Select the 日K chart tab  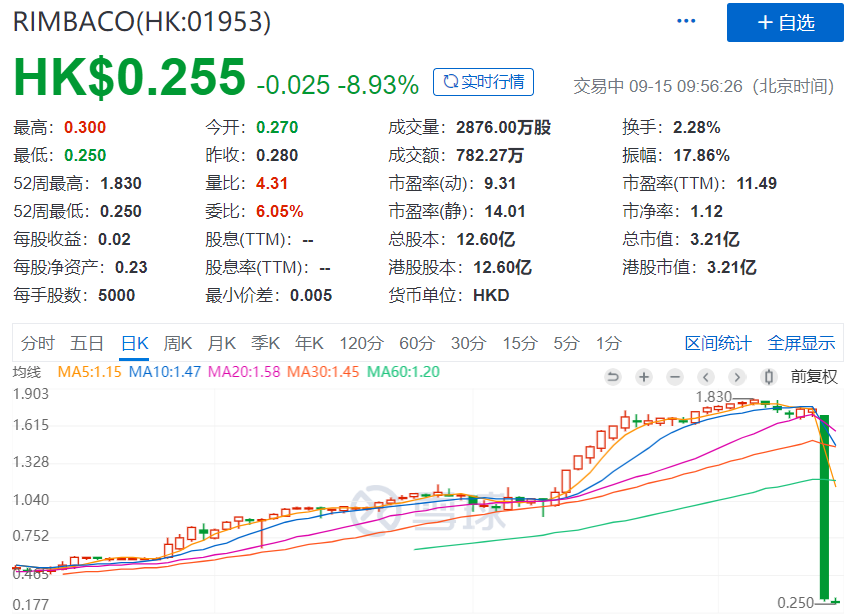pyautogui.click(x=135, y=343)
